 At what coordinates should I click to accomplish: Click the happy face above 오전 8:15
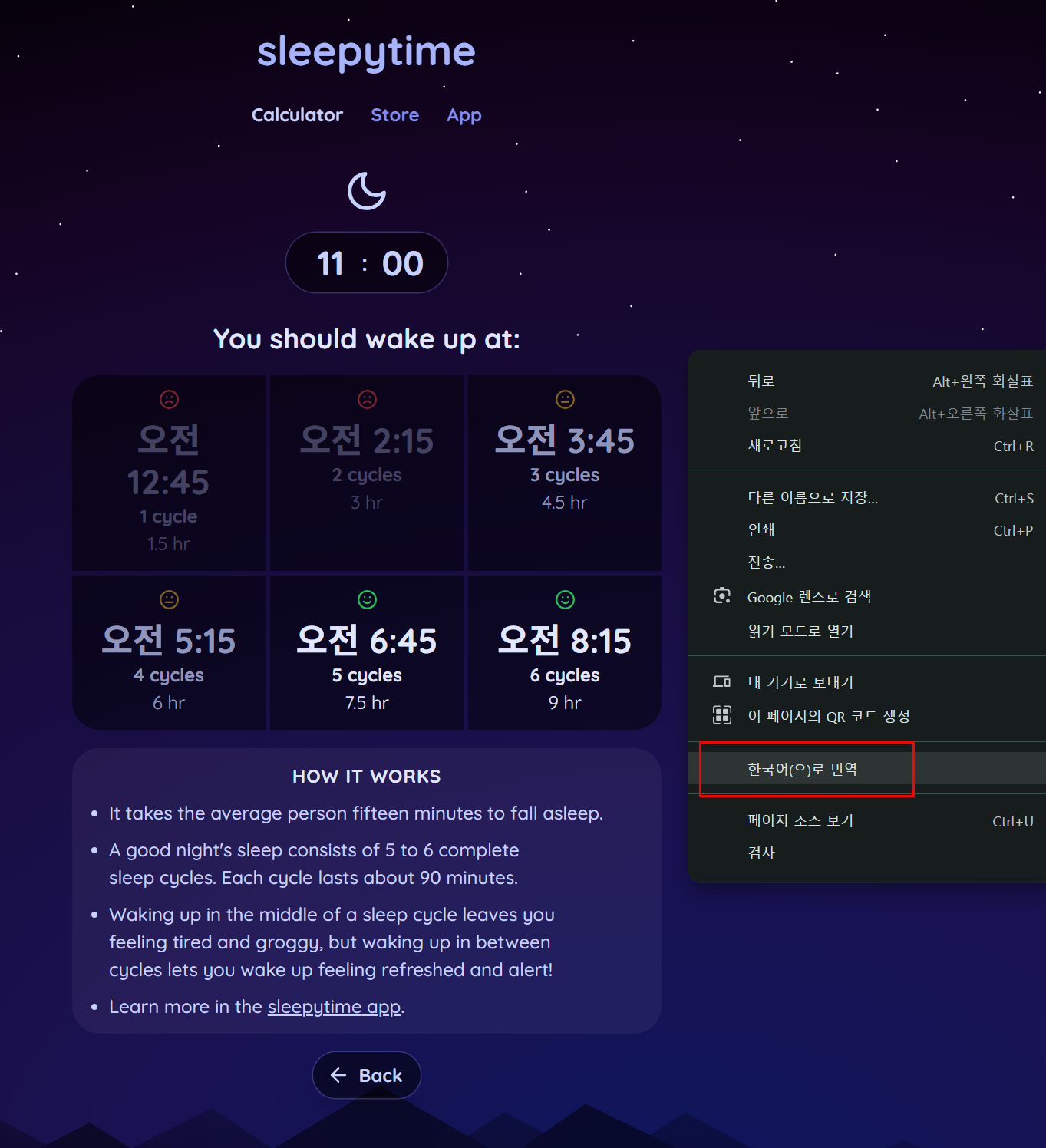pos(565,599)
